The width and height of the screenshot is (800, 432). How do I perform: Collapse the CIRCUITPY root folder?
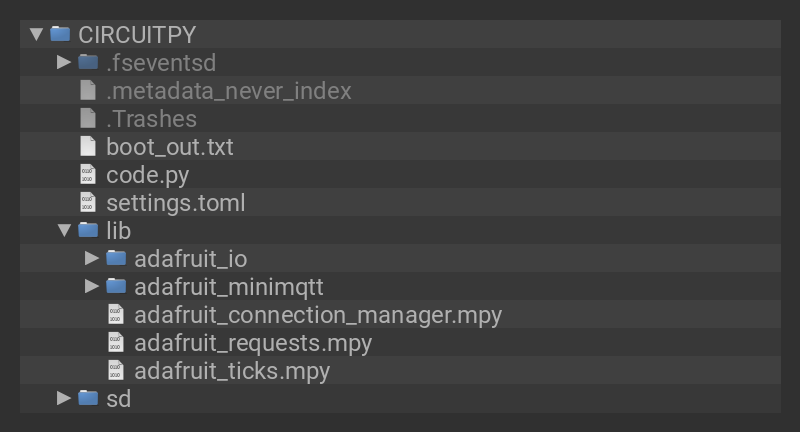click(x=37, y=34)
